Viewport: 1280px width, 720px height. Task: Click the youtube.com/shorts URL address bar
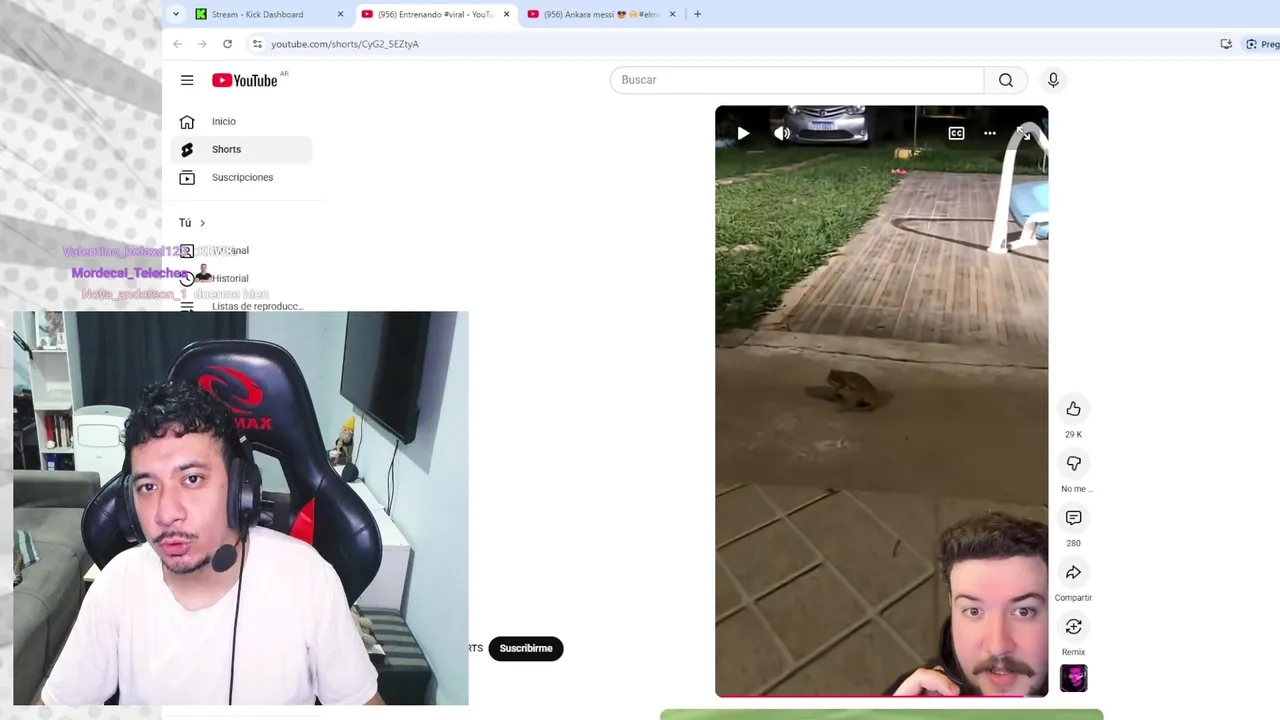point(345,44)
